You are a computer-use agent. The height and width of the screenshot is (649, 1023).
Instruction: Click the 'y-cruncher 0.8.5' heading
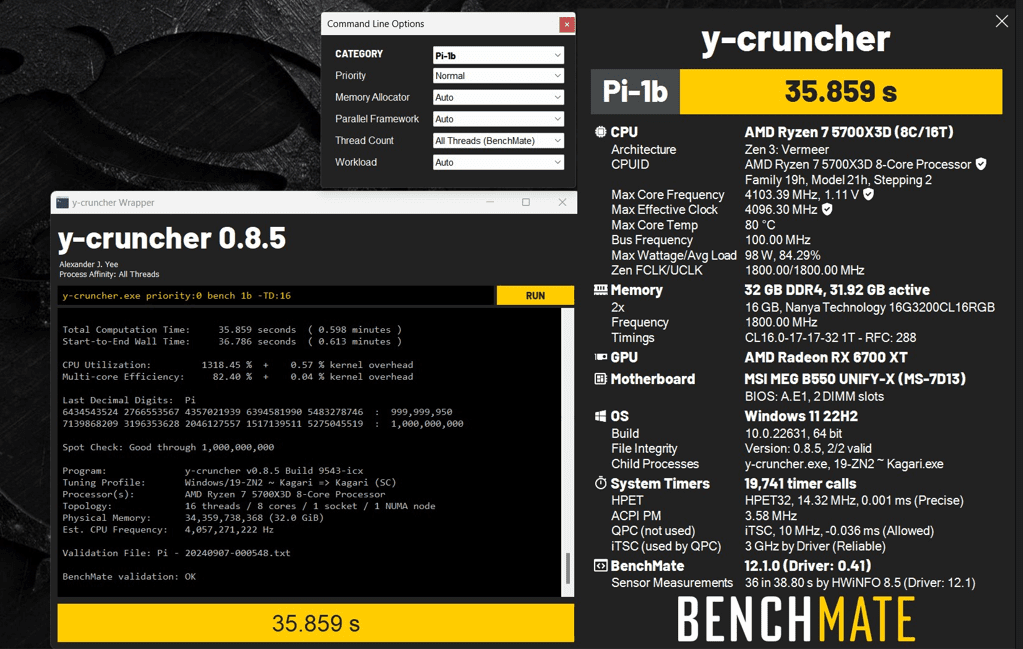[x=172, y=238]
